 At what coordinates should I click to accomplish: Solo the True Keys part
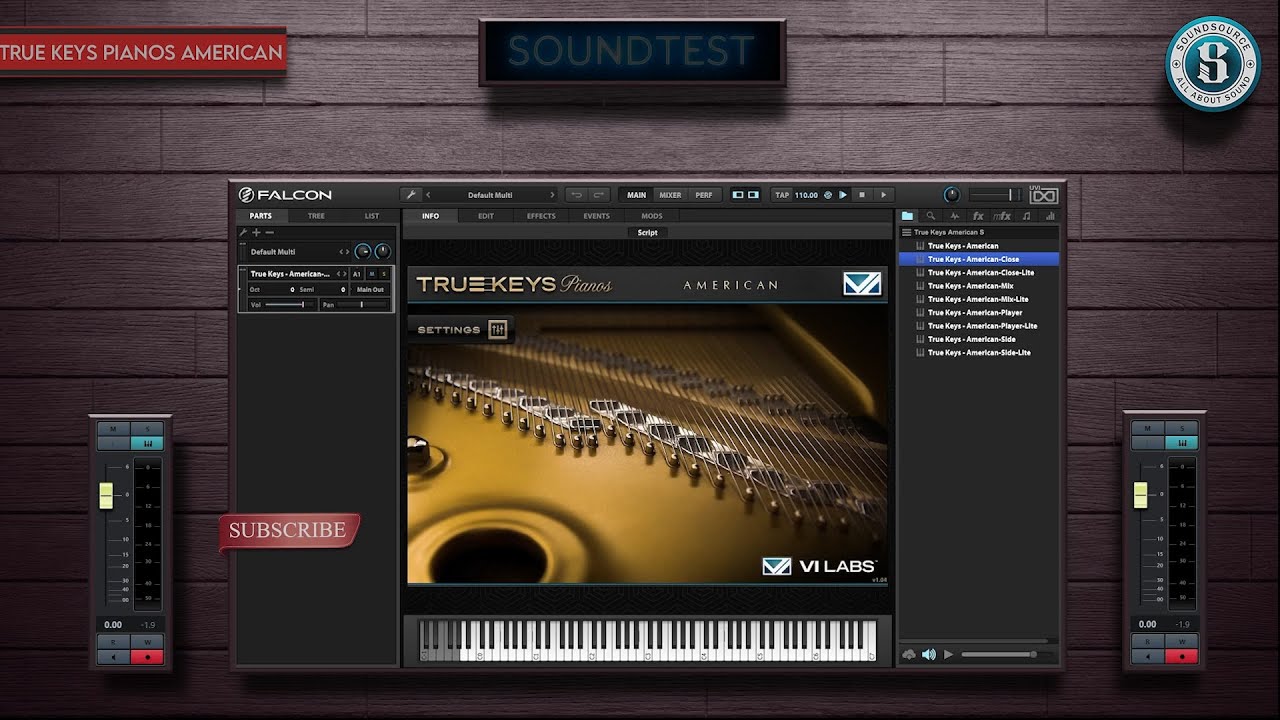[x=383, y=274]
